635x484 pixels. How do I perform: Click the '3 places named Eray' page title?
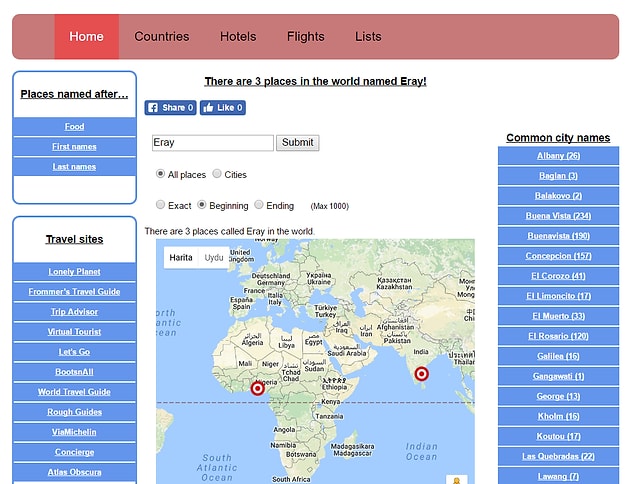315,81
